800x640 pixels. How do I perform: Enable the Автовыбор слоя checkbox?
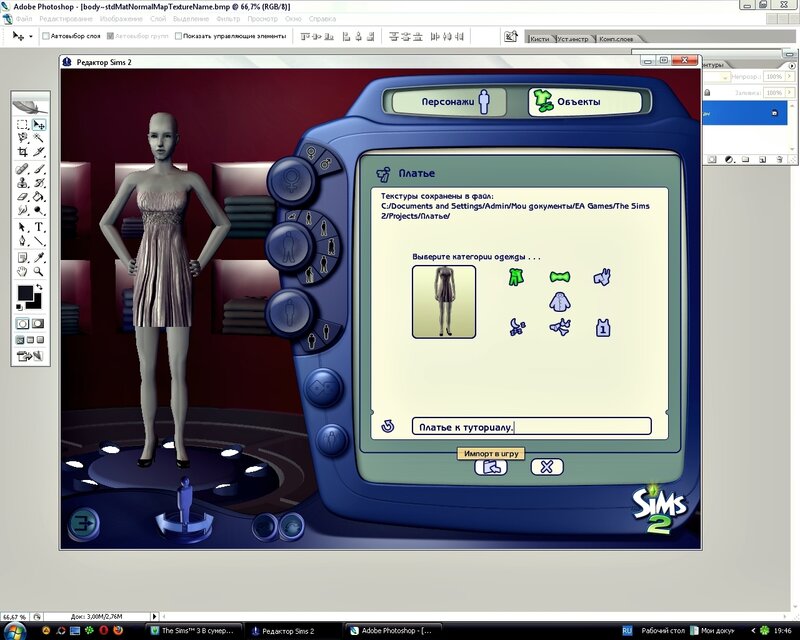tap(45, 36)
